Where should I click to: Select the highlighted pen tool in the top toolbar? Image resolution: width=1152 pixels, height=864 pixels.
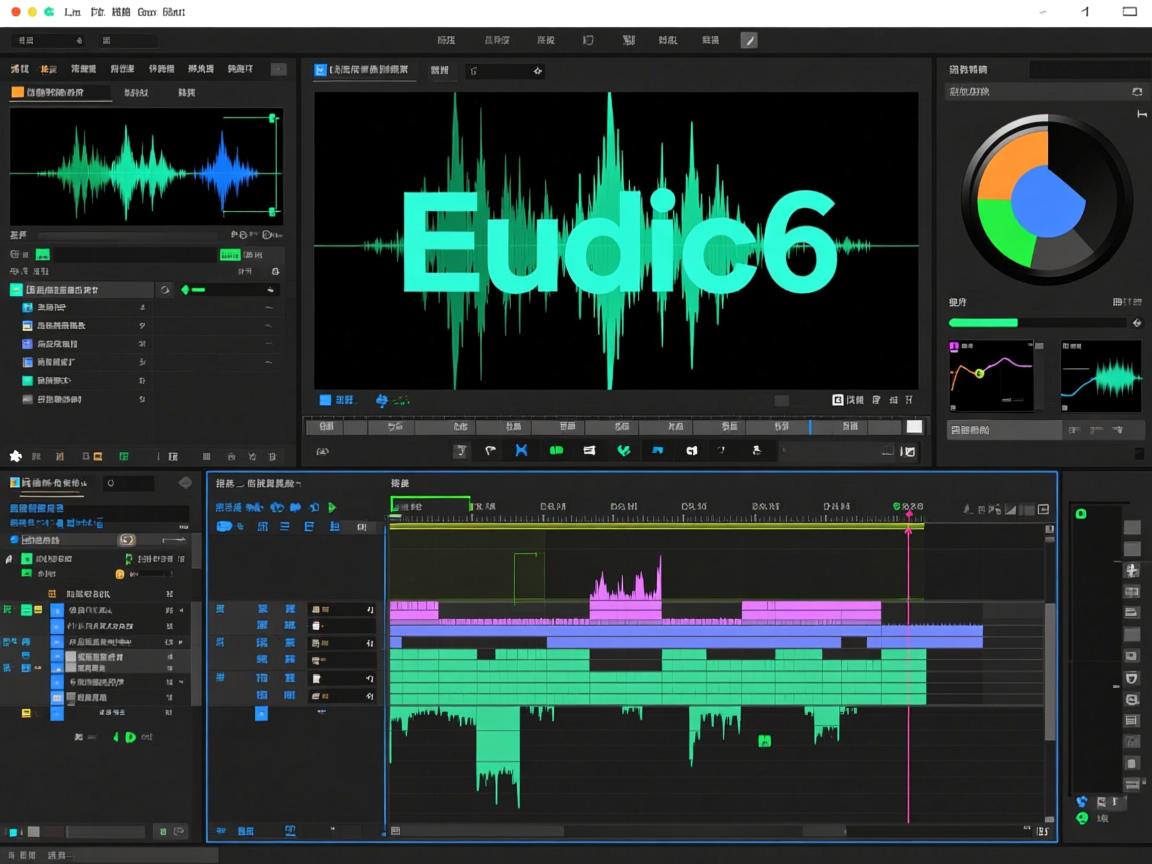(750, 40)
